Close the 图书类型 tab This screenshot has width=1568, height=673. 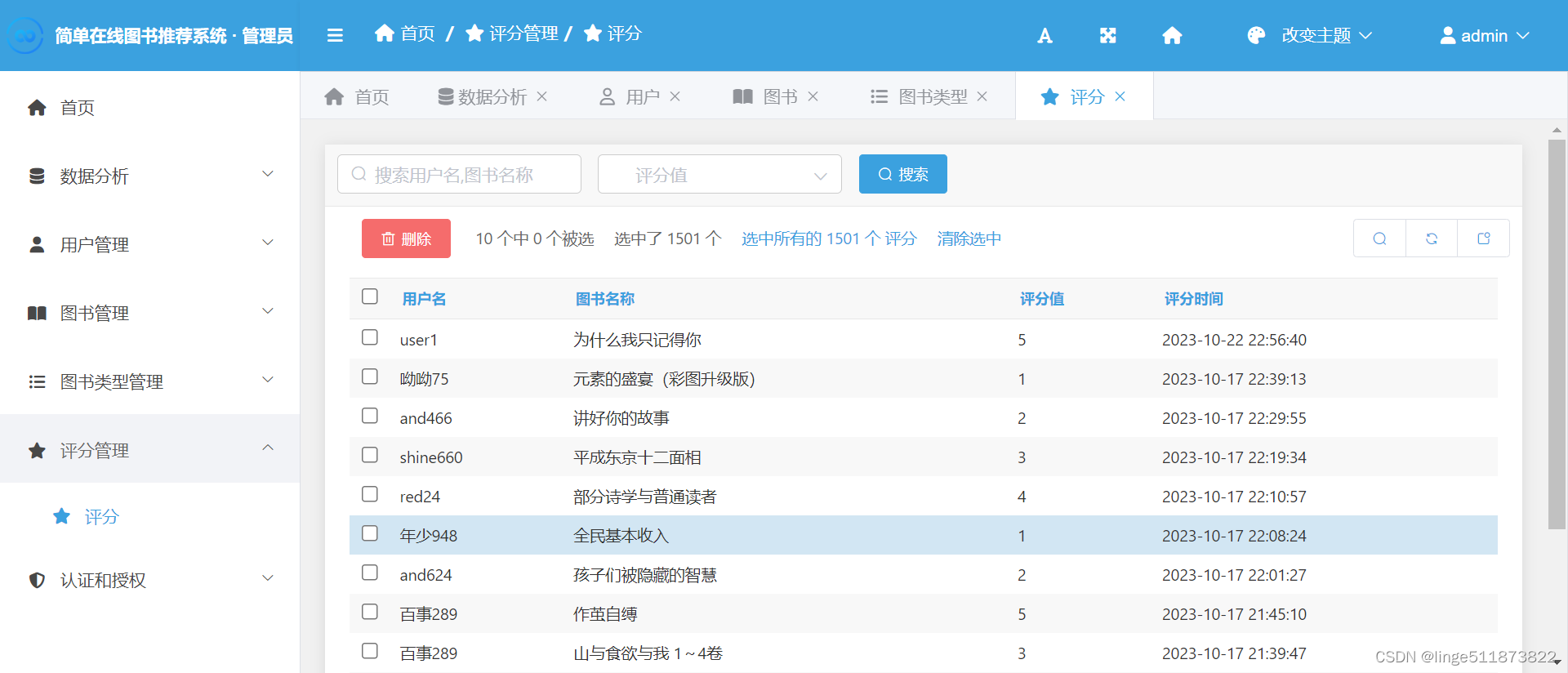pyautogui.click(x=982, y=96)
